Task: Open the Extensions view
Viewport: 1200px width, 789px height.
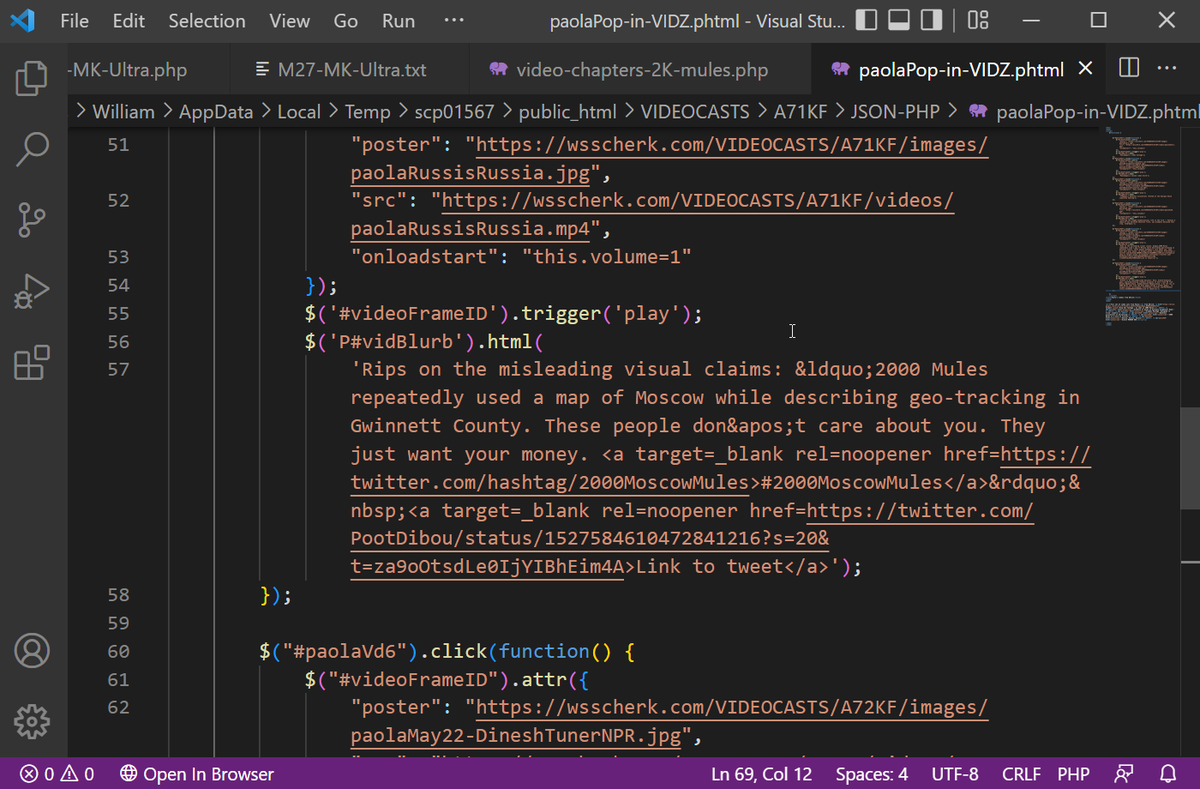Action: click(x=33, y=362)
